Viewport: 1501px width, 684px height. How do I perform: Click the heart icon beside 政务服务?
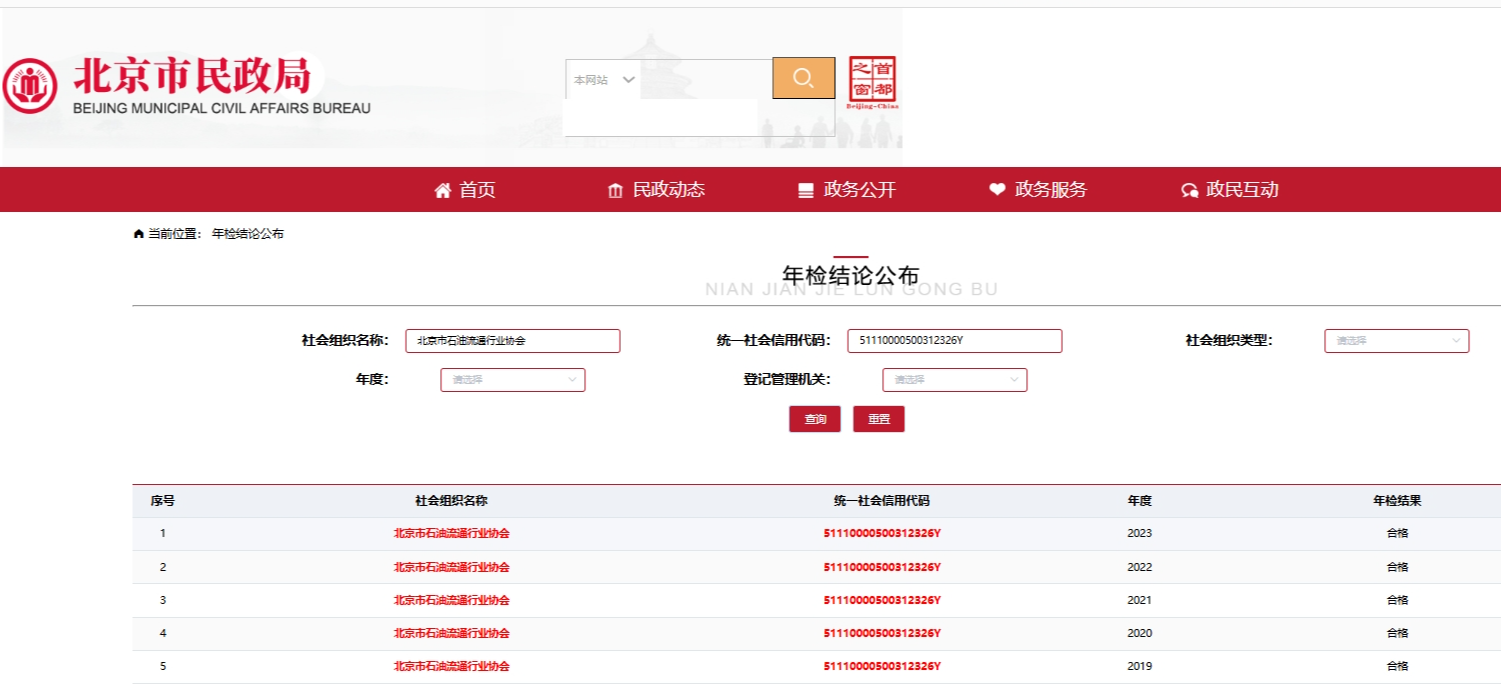pos(997,190)
